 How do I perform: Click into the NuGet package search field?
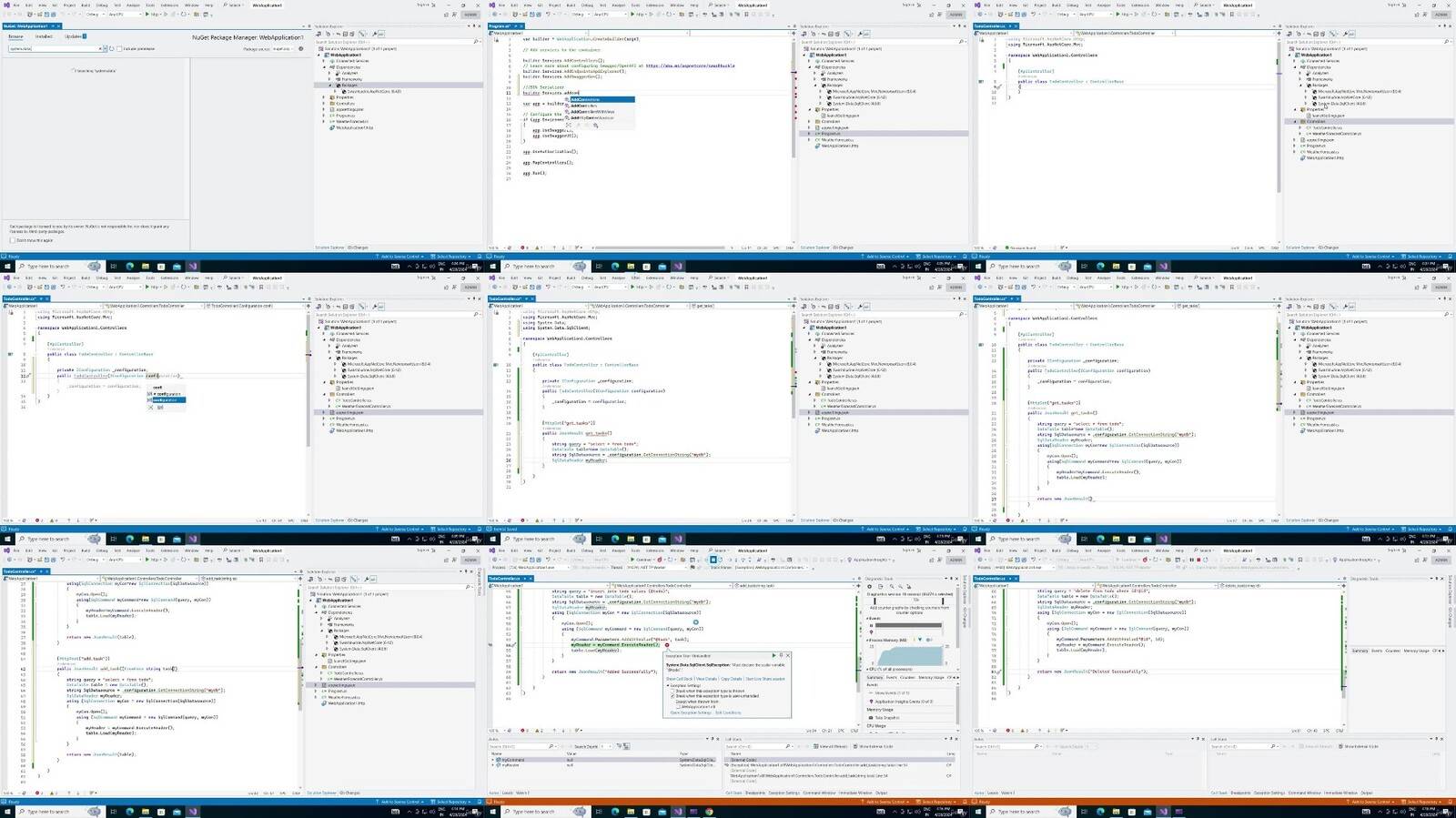pyautogui.click(x=52, y=48)
